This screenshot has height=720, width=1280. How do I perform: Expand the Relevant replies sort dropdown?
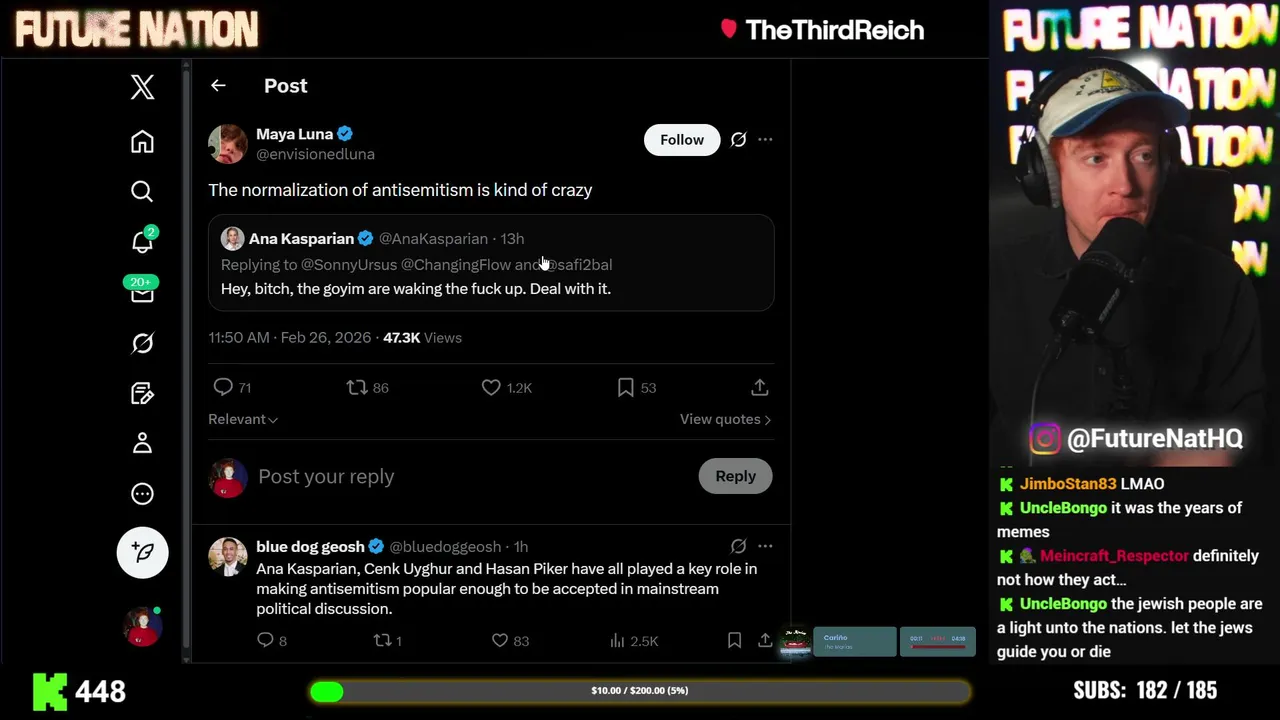pyautogui.click(x=243, y=419)
